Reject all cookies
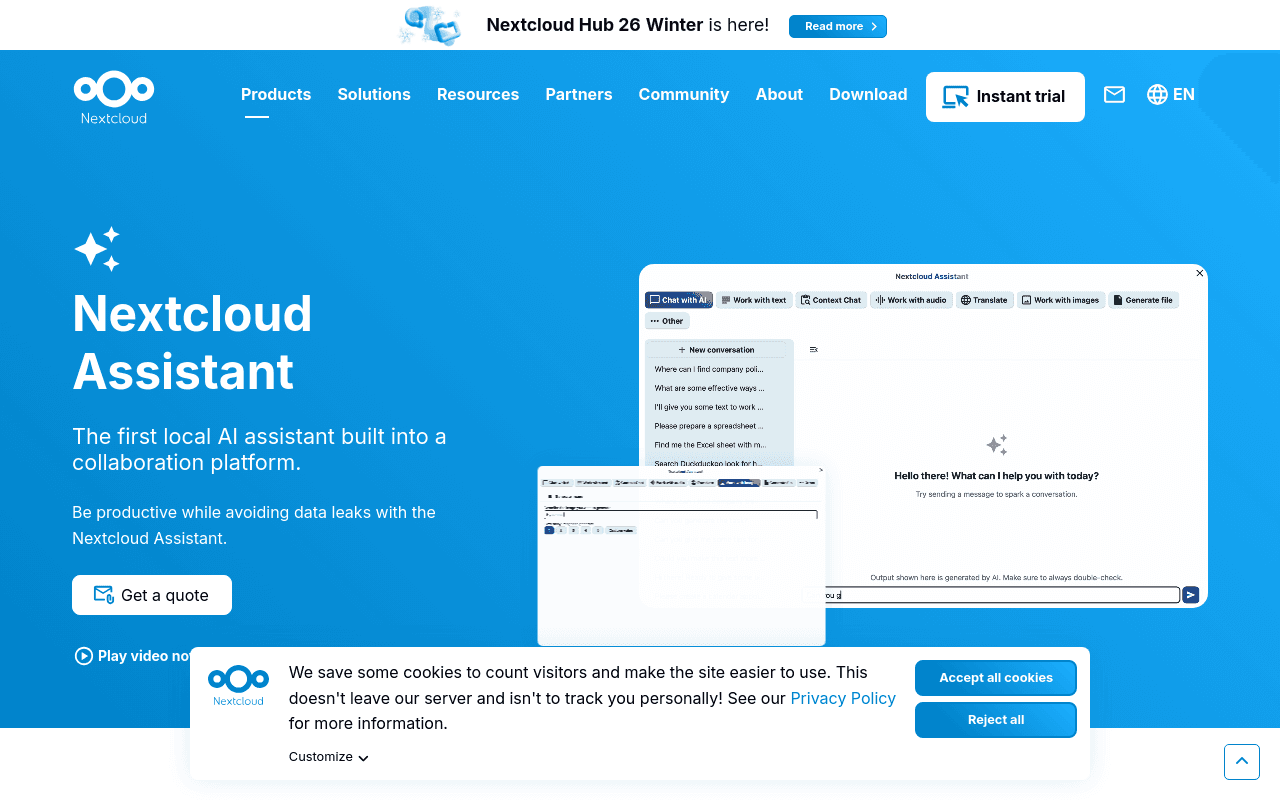Viewport: 1280px width, 800px height. tap(996, 720)
